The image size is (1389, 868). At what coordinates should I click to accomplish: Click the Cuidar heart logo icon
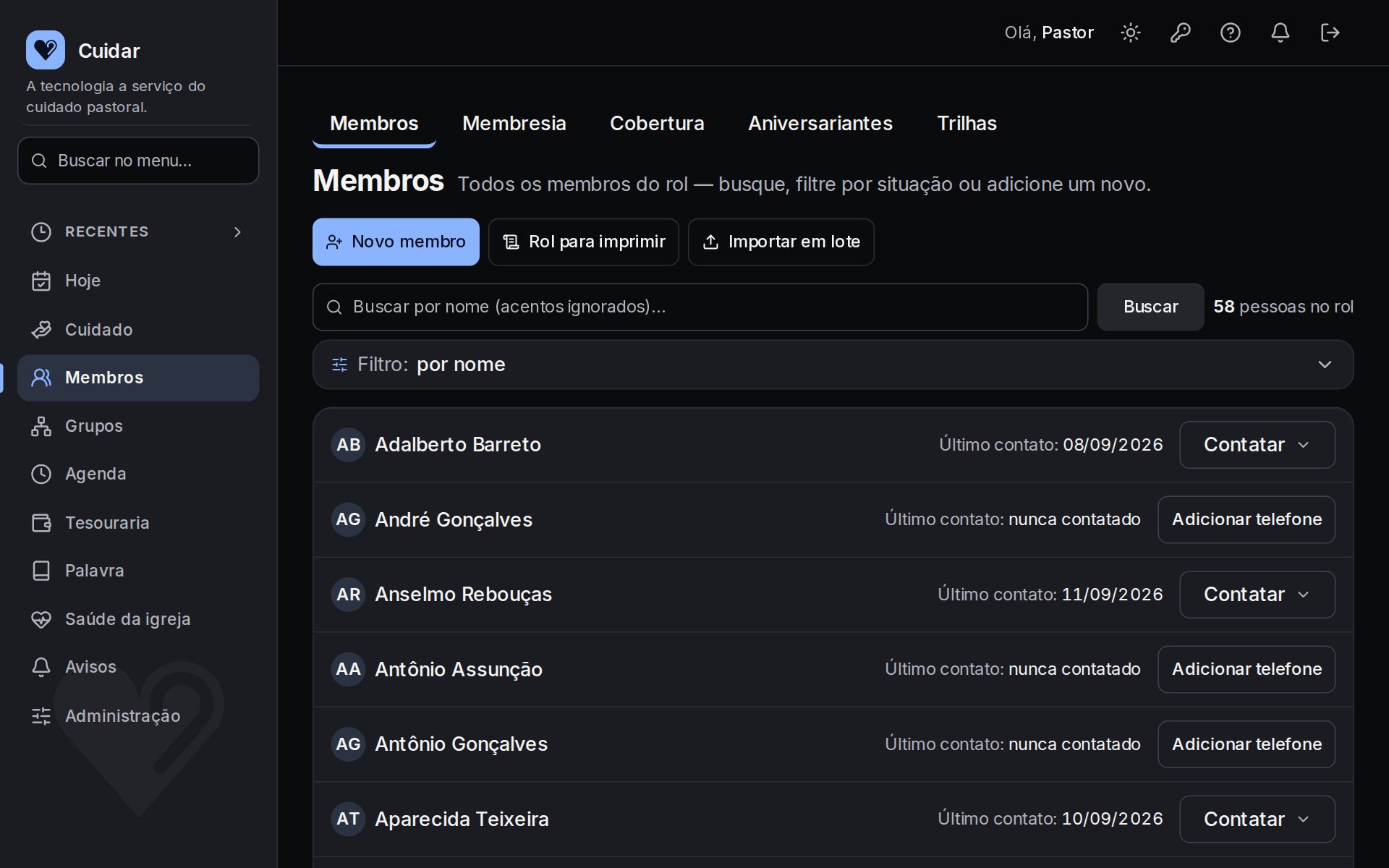[x=46, y=50]
